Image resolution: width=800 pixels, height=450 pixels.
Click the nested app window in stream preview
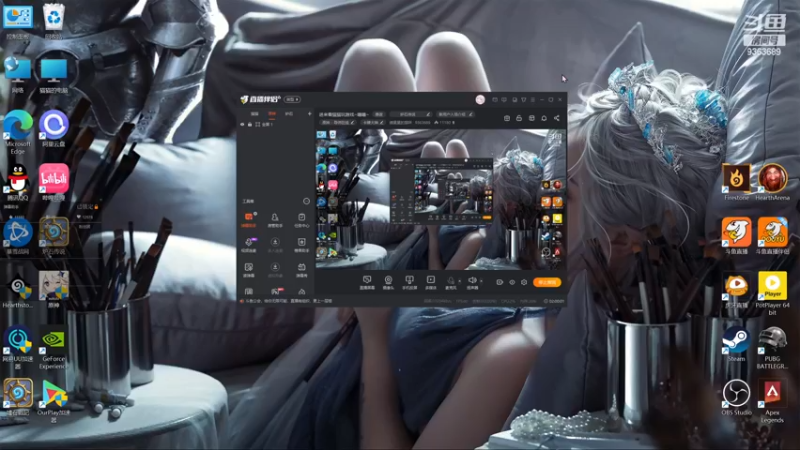pos(441,191)
